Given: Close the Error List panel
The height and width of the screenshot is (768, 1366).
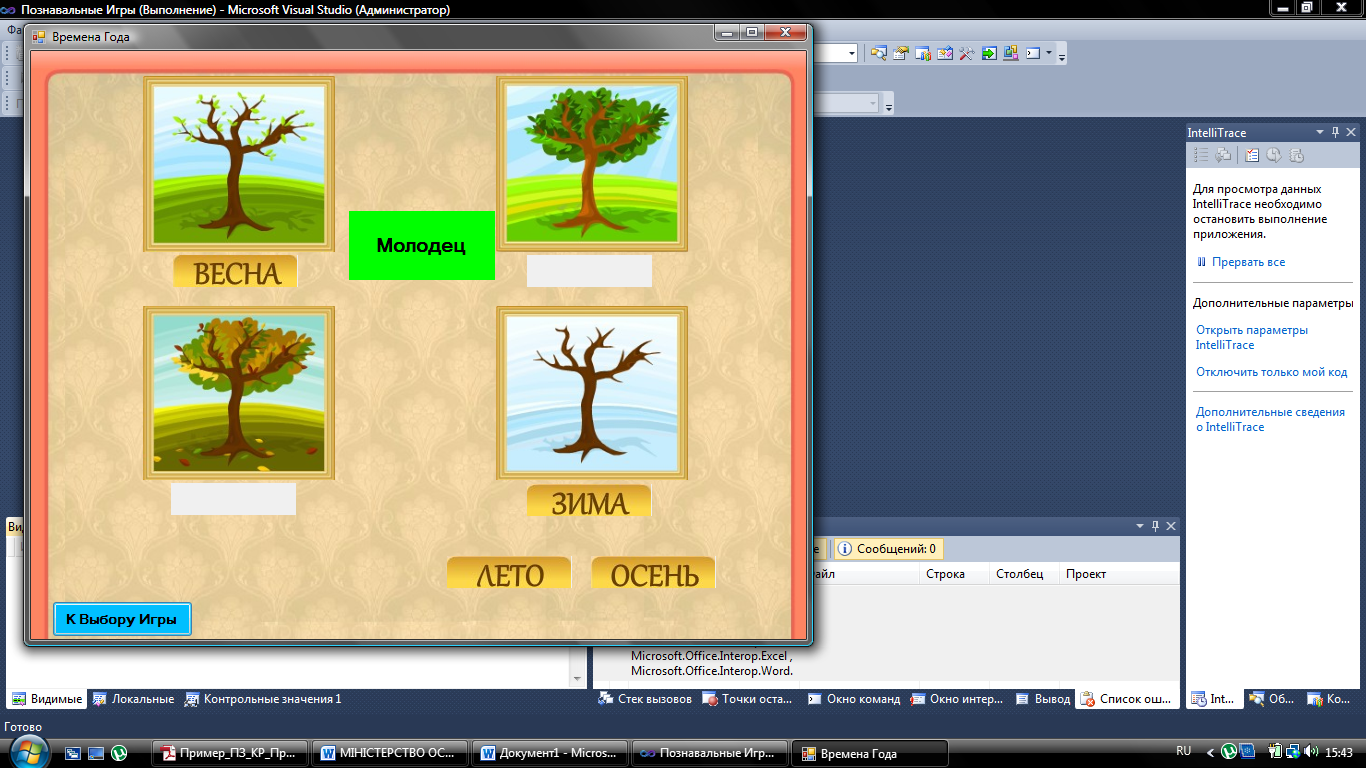Looking at the screenshot, I should [1171, 526].
